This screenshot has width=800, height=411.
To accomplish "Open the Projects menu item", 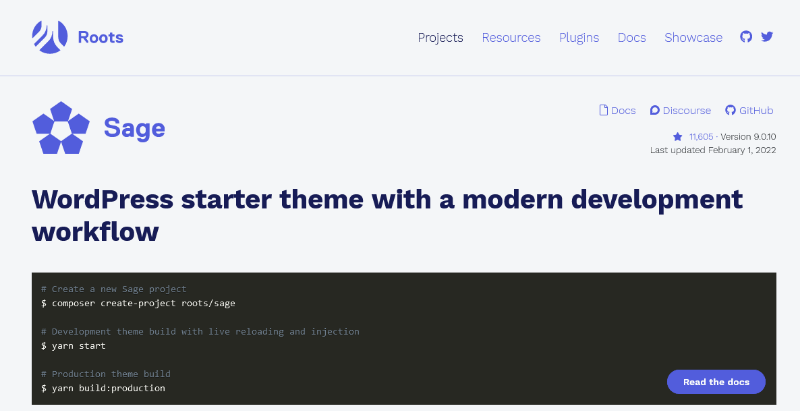I will 440,38.
